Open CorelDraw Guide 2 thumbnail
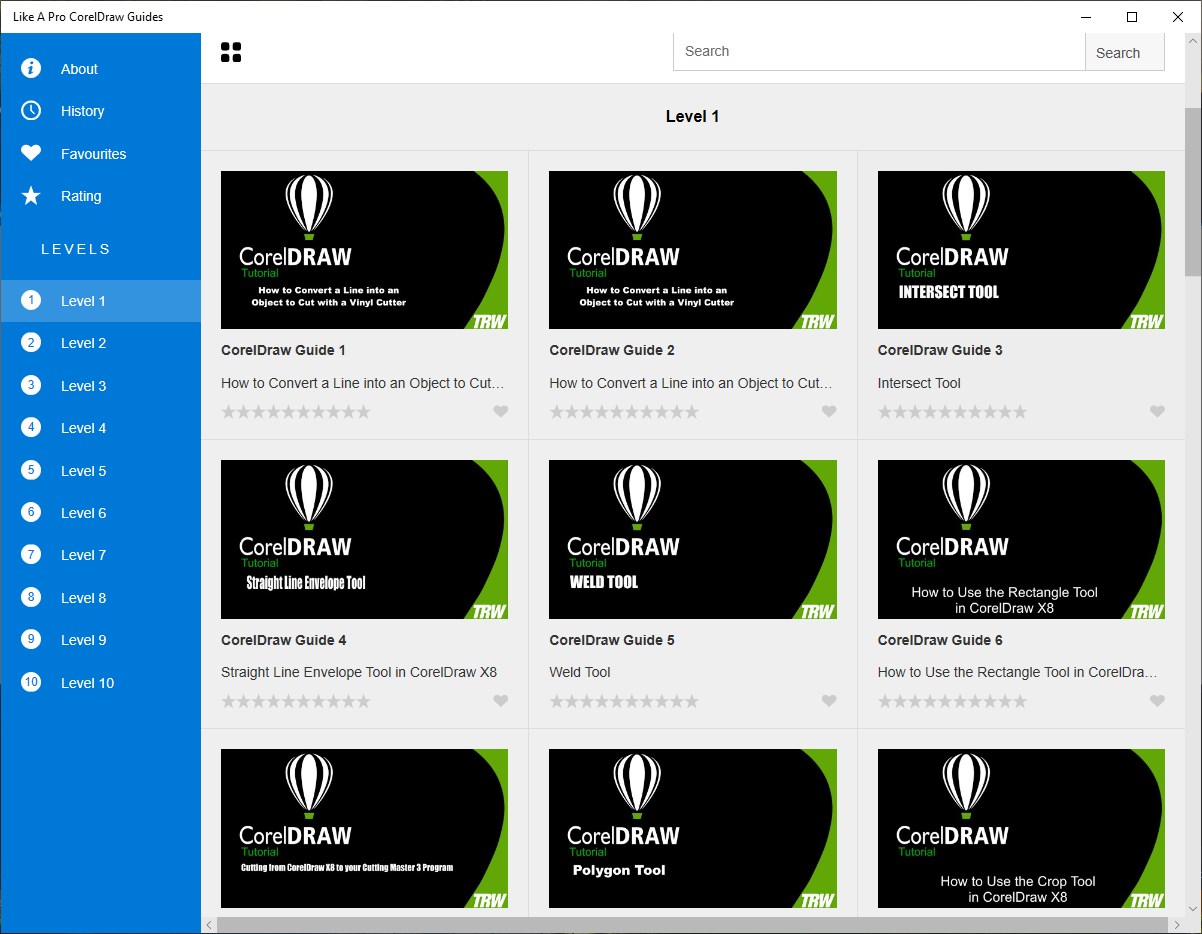Screen dimensions: 1202x934 click(x=693, y=250)
